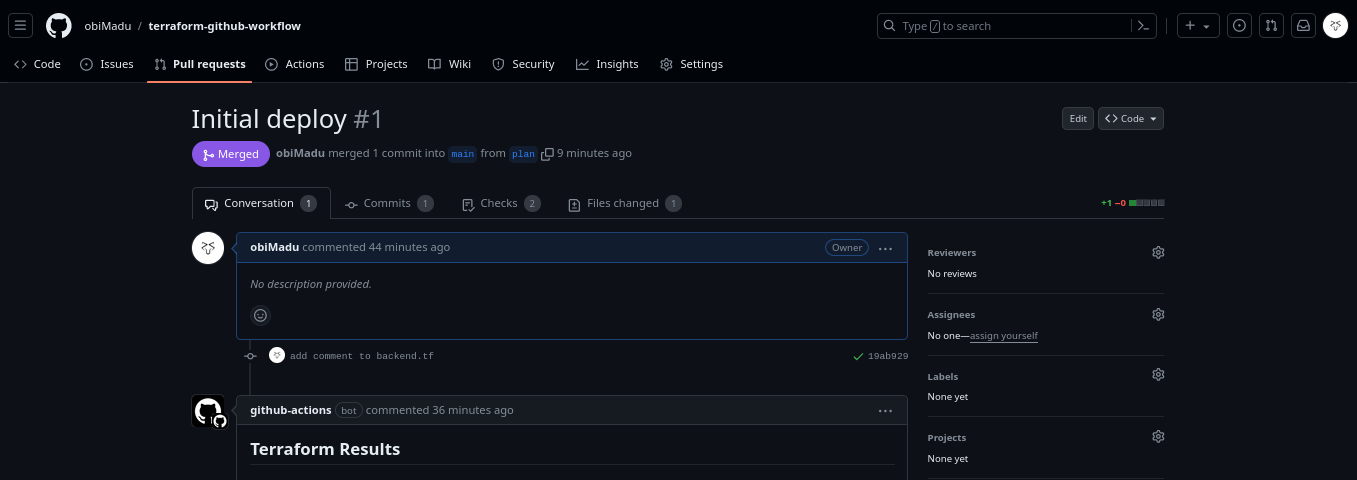
Task: Open the plan branch link
Action: (x=523, y=154)
